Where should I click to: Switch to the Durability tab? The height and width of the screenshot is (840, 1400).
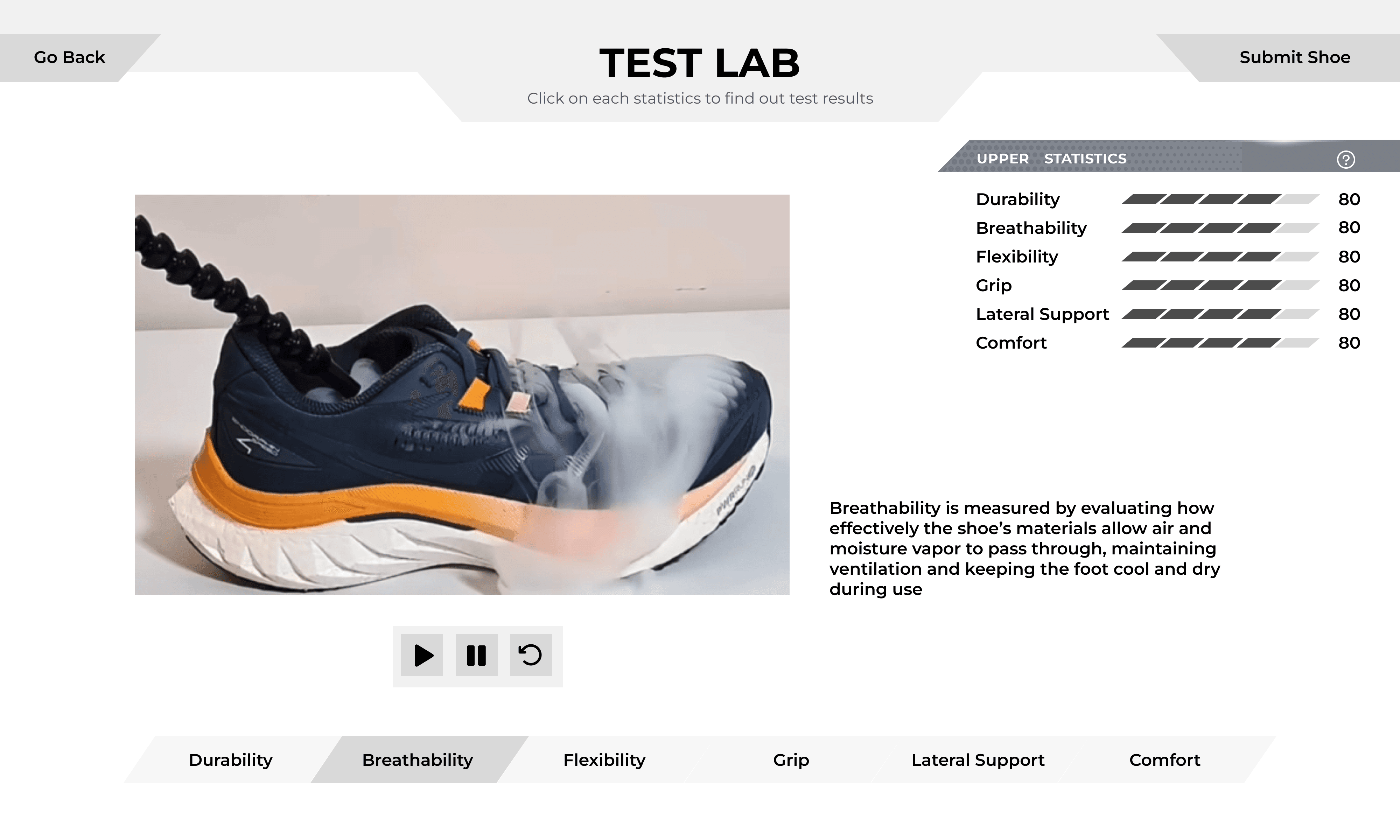click(x=230, y=759)
